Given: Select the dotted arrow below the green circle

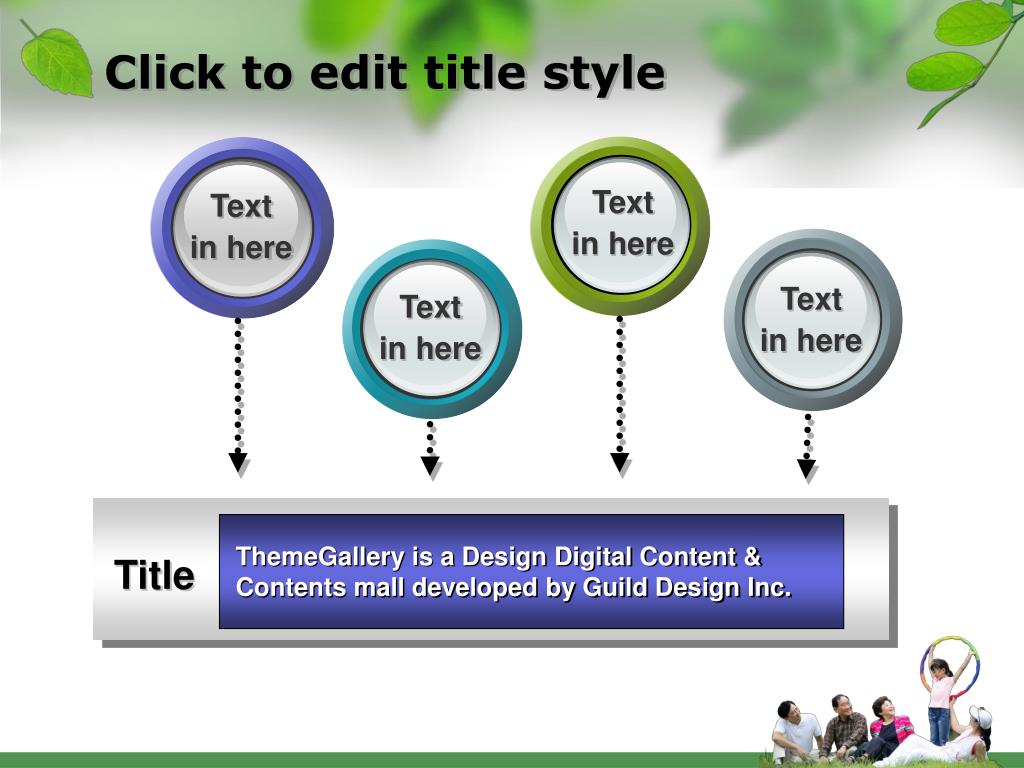Looking at the screenshot, I should [620, 396].
